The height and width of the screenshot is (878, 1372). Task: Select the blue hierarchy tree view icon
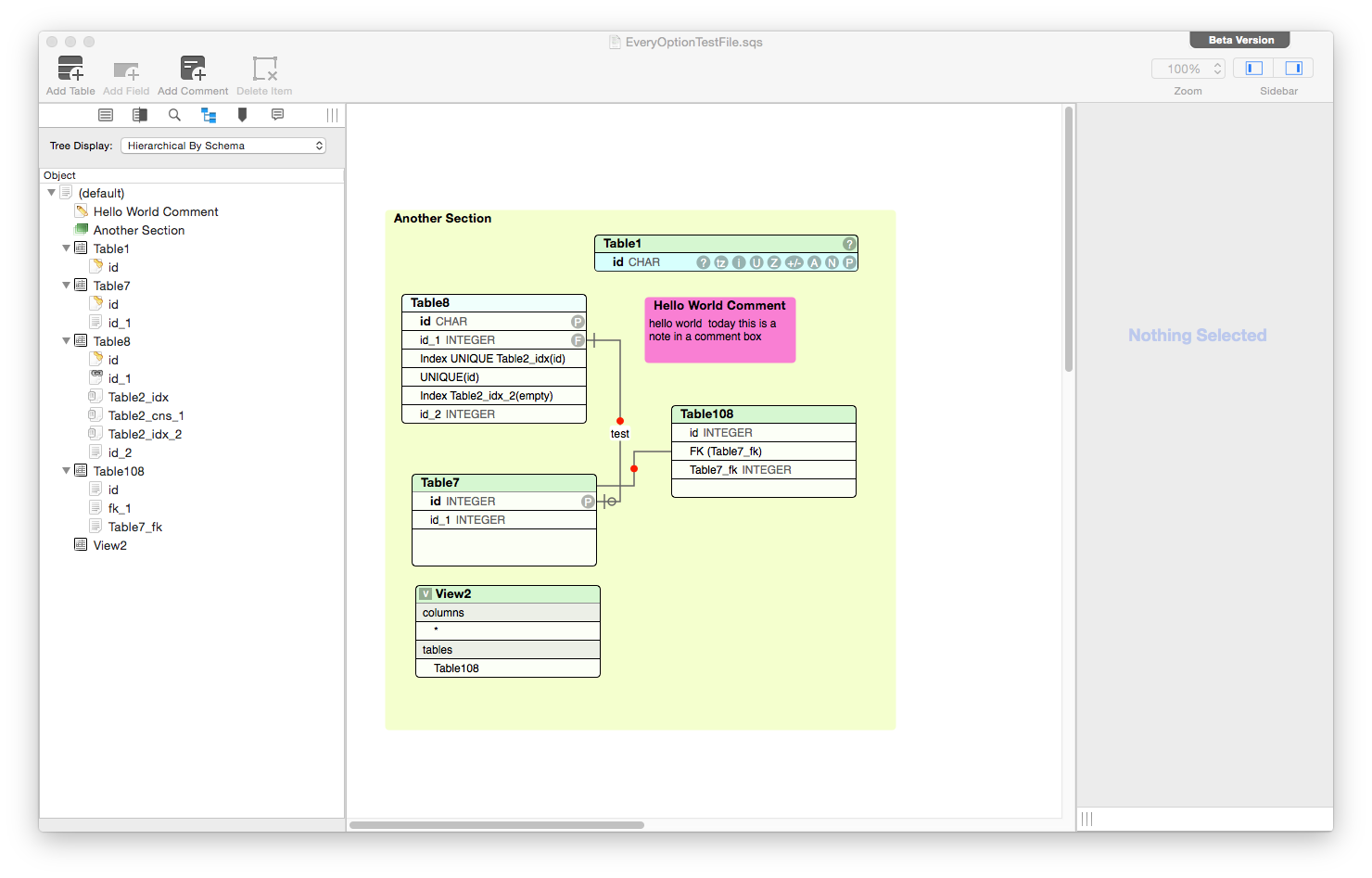pyautogui.click(x=209, y=115)
